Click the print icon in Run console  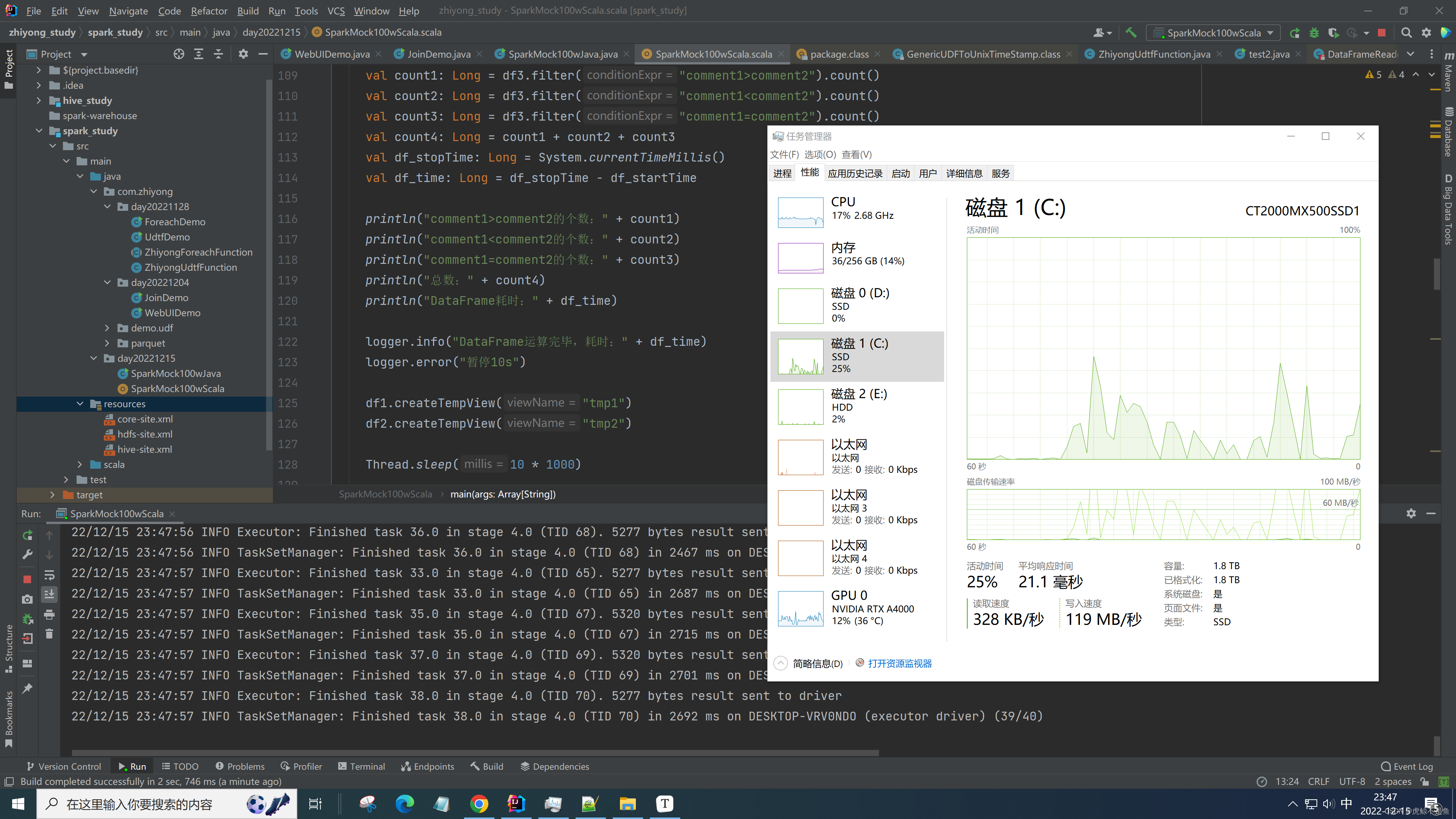pyautogui.click(x=49, y=614)
